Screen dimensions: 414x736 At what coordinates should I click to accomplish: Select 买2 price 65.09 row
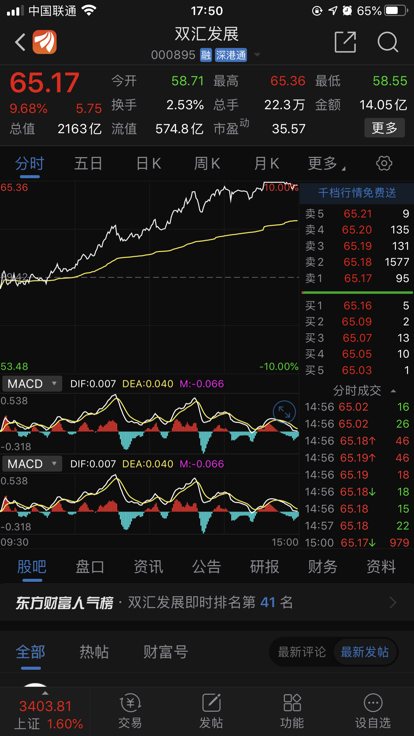357,322
